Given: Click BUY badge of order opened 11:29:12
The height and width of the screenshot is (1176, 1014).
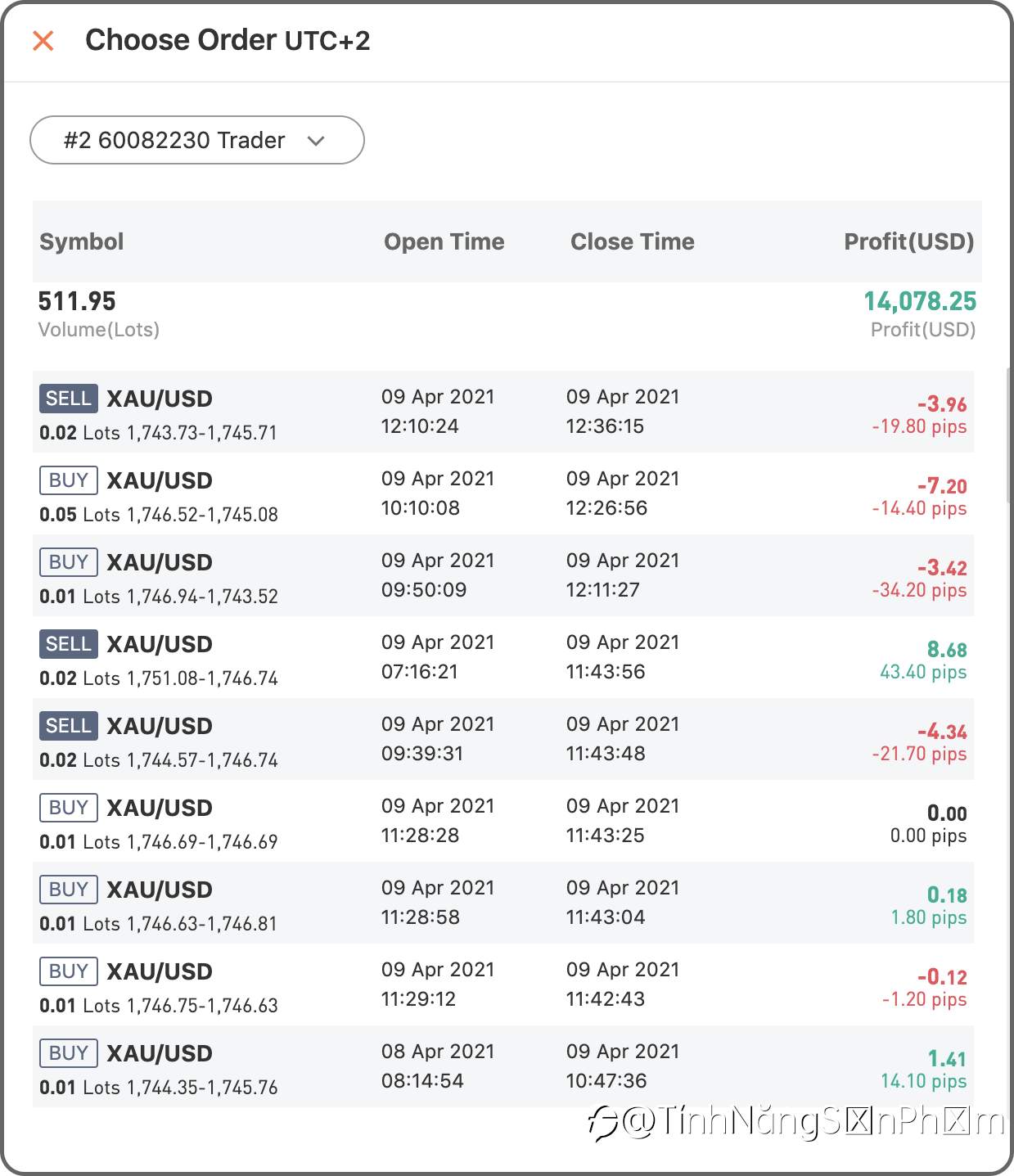Looking at the screenshot, I should point(69,971).
